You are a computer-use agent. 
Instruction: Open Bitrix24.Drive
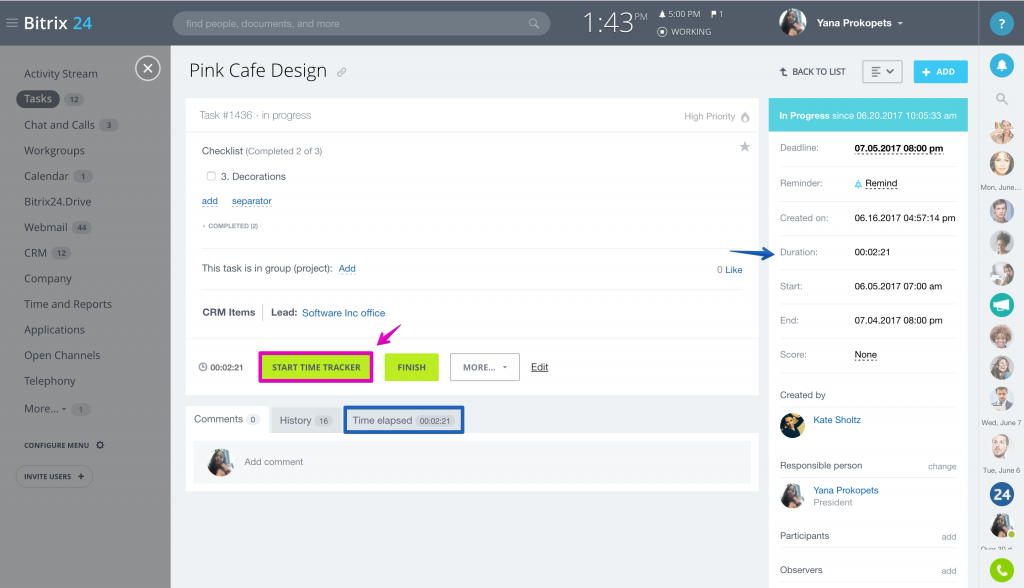tap(57, 202)
